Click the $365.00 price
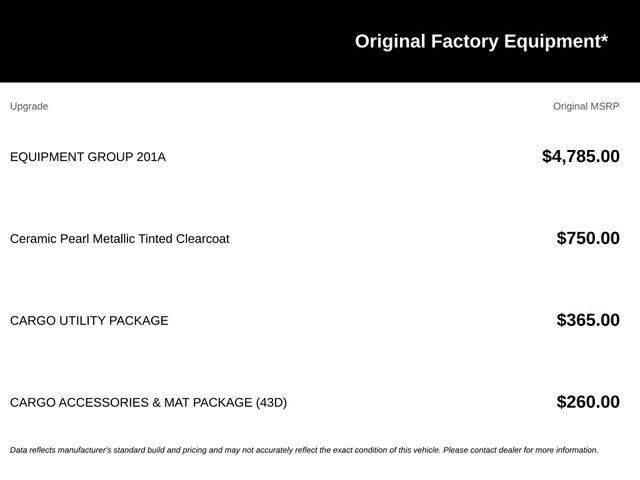 pyautogui.click(x=588, y=320)
